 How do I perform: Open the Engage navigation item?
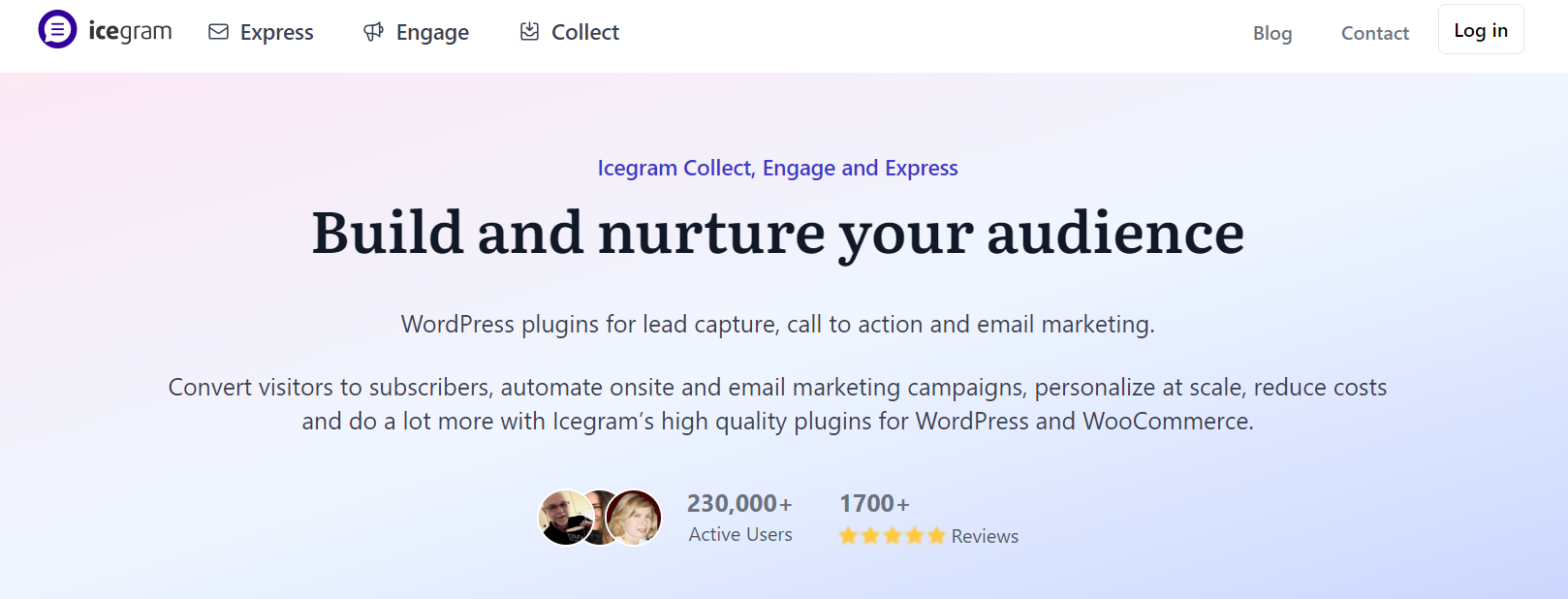point(433,32)
